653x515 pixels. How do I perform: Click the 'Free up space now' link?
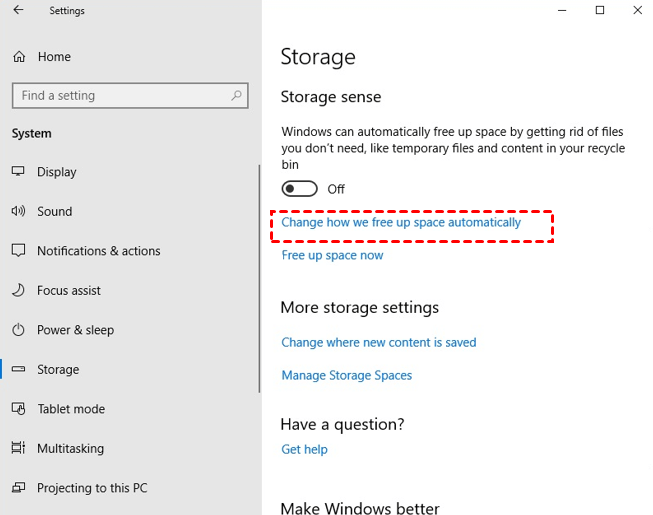(x=332, y=256)
